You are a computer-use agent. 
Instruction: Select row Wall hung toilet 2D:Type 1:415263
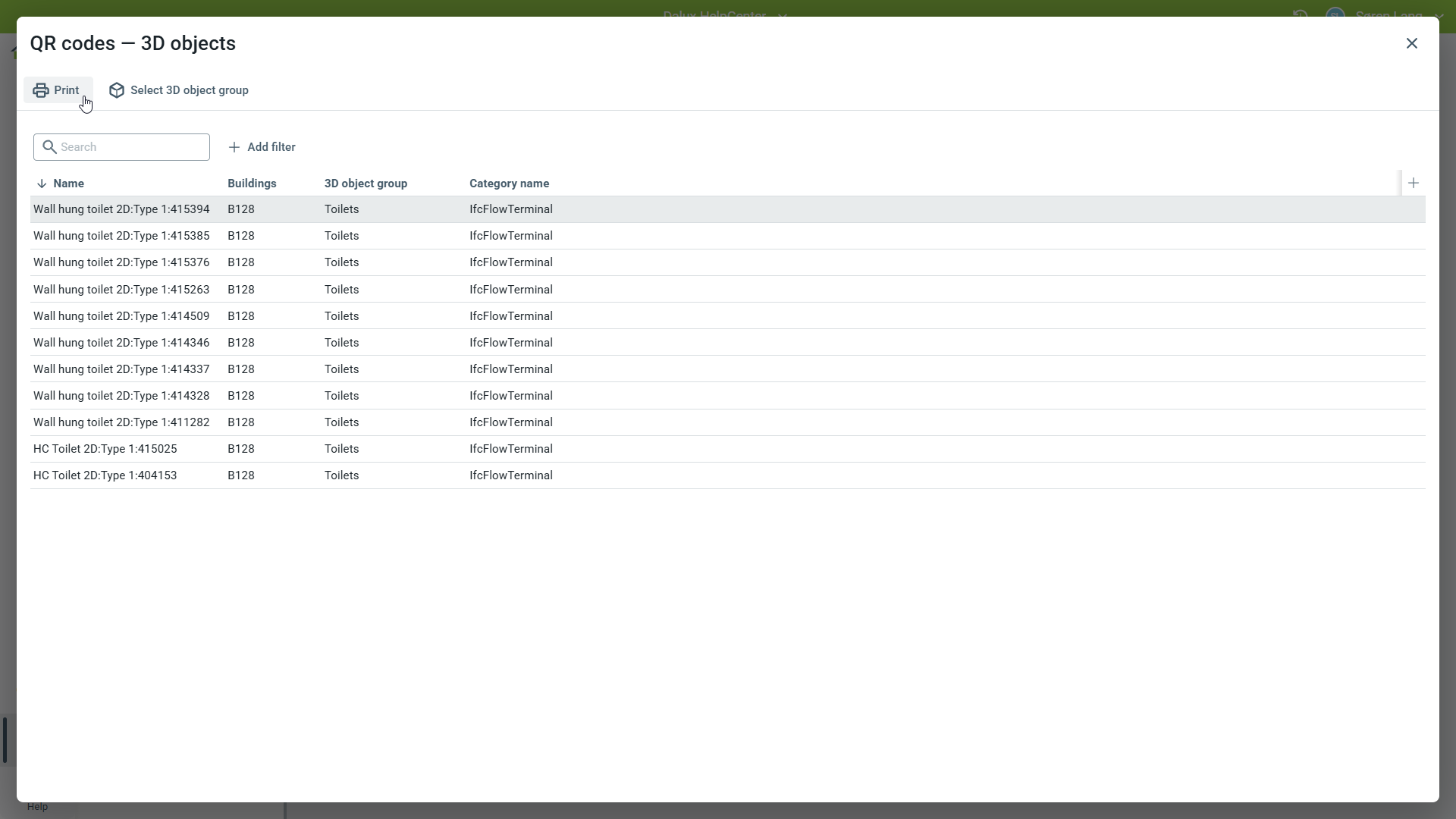point(121,290)
